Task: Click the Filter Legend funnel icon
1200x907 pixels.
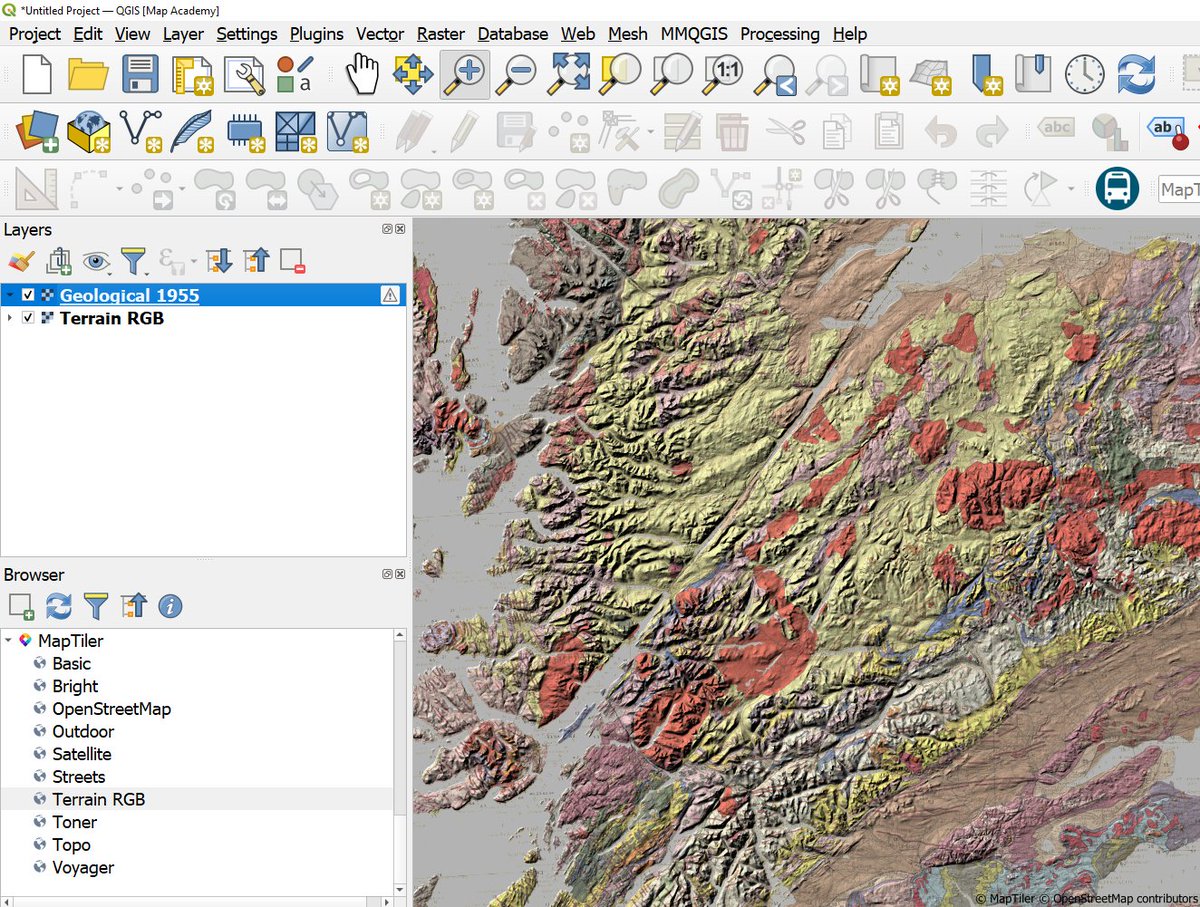Action: (x=133, y=261)
